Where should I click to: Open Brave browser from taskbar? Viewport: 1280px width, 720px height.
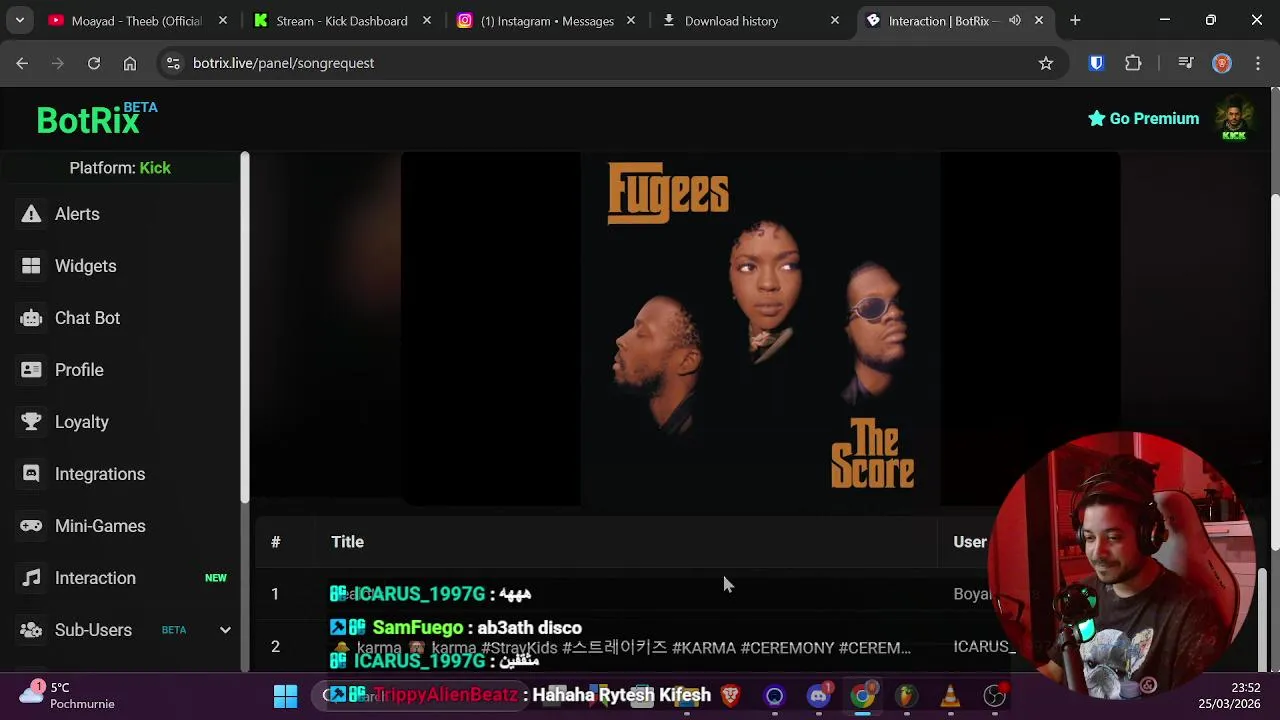(x=731, y=696)
